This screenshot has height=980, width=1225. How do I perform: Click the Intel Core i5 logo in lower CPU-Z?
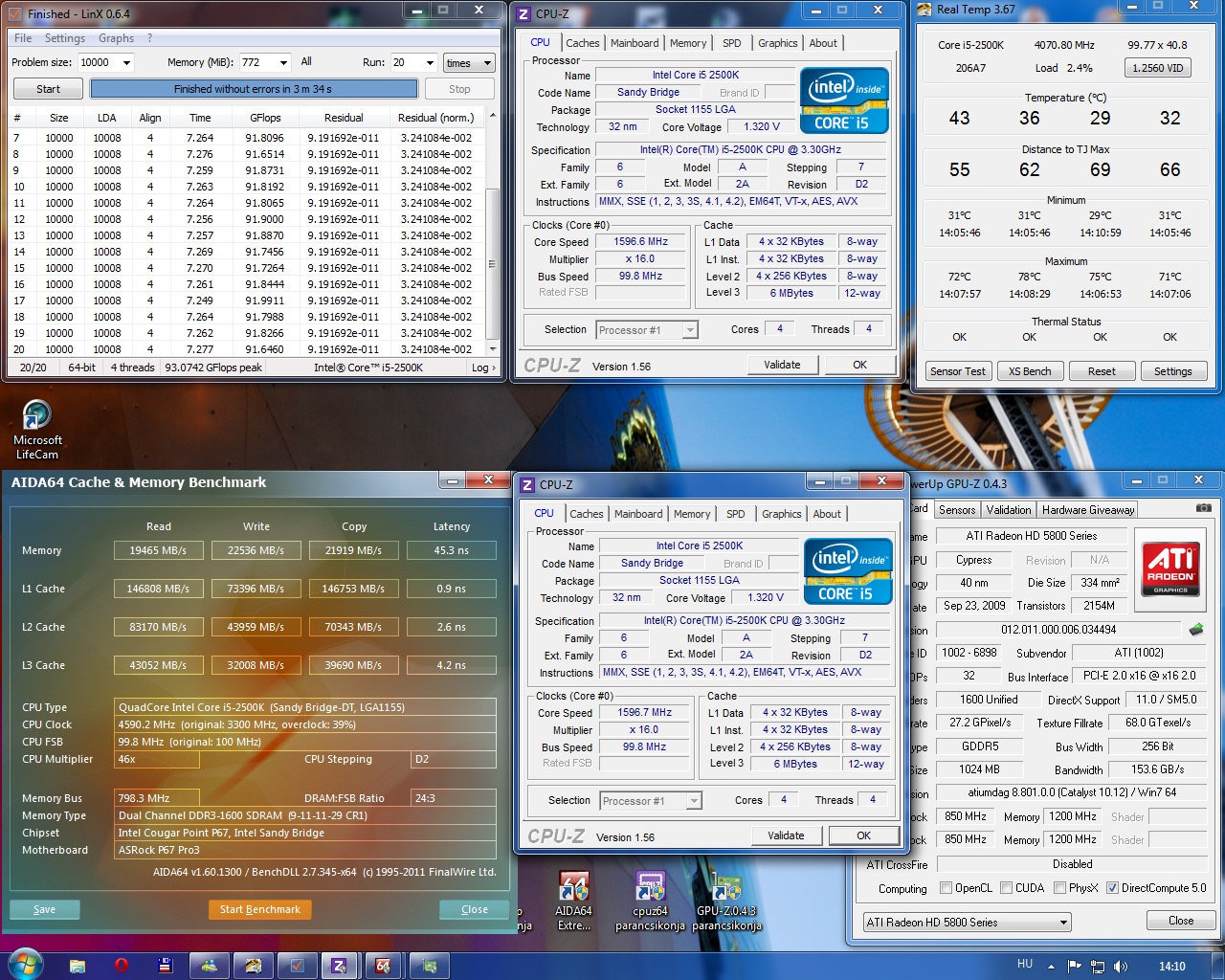click(x=848, y=571)
